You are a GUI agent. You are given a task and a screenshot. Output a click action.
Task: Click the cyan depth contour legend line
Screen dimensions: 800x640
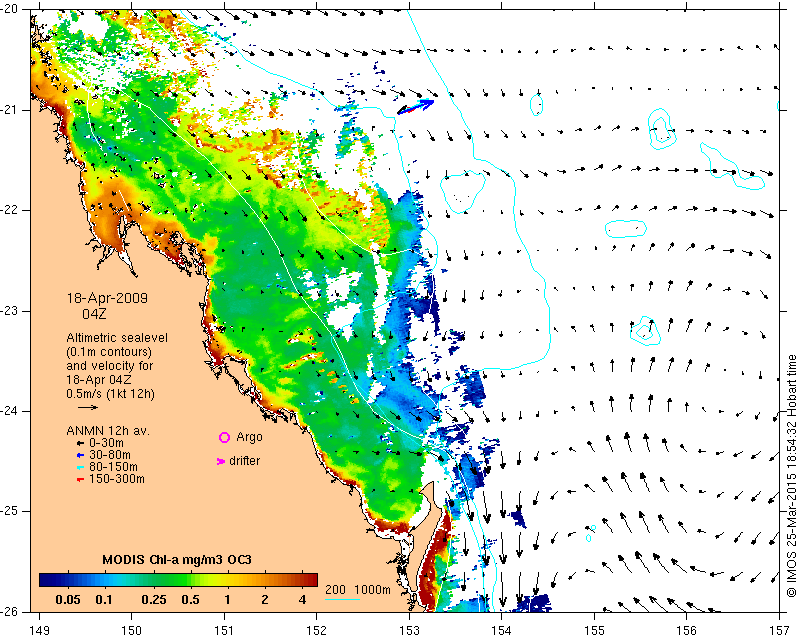[342, 599]
